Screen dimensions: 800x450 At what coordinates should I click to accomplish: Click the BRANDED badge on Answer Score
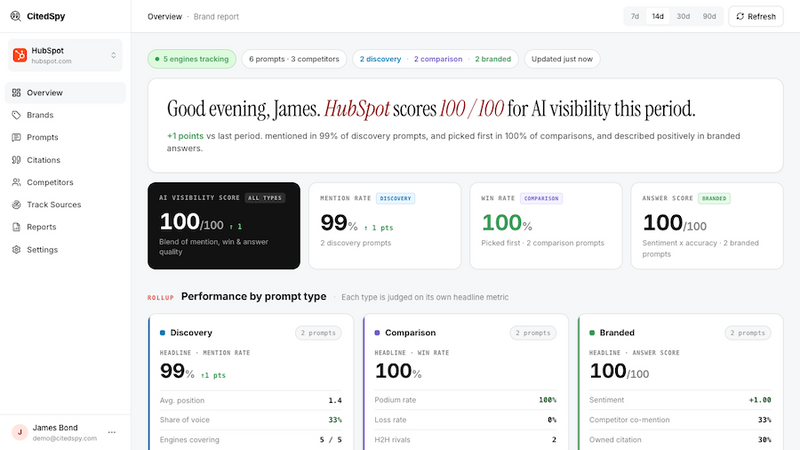click(714, 198)
